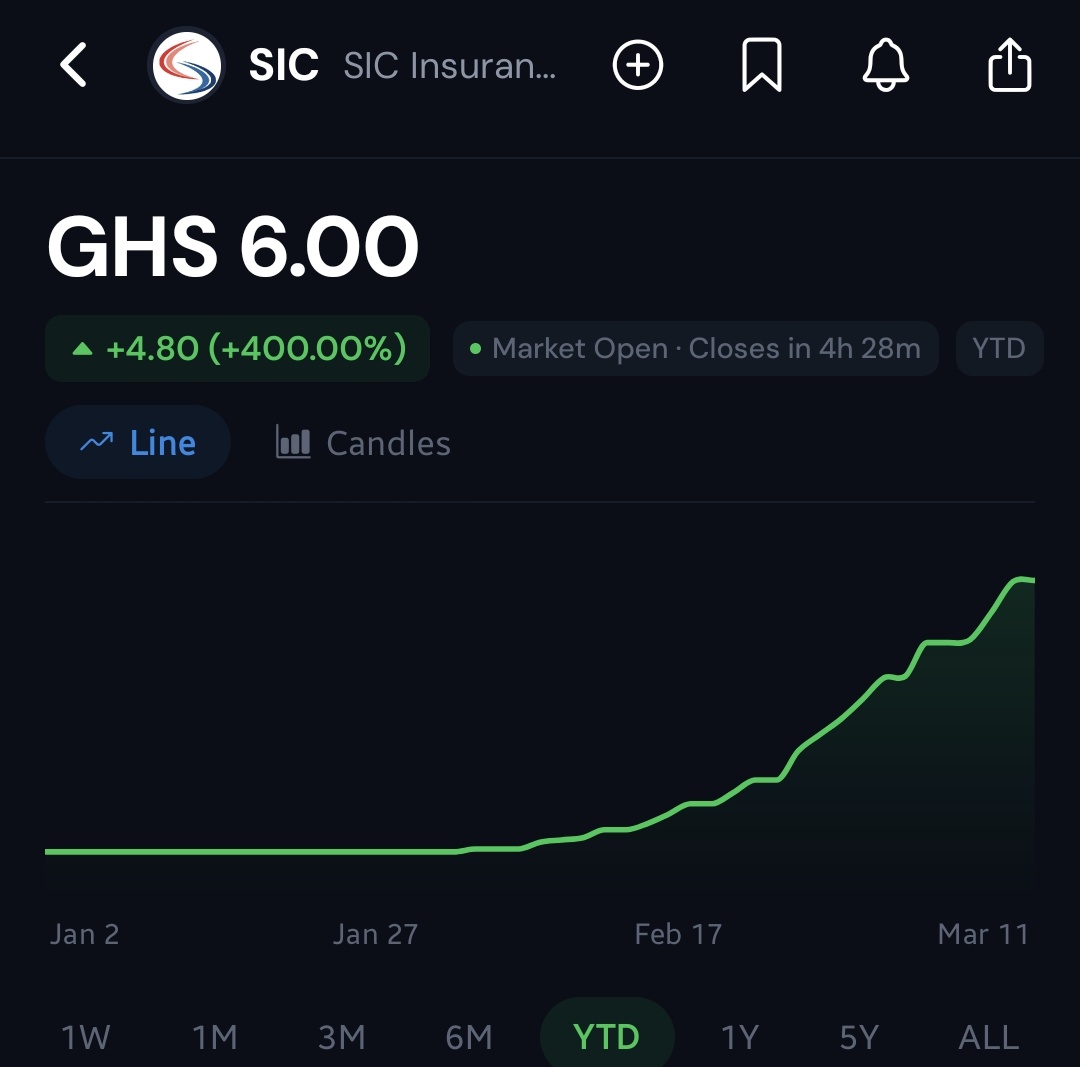
Task: Switch chart to Line view
Action: coord(138,442)
